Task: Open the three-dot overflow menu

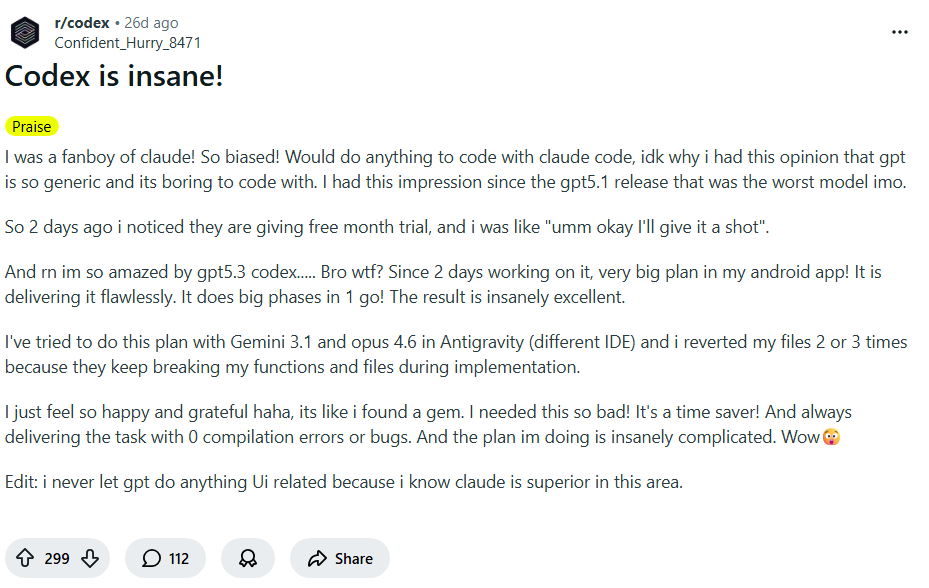Action: 899,33
